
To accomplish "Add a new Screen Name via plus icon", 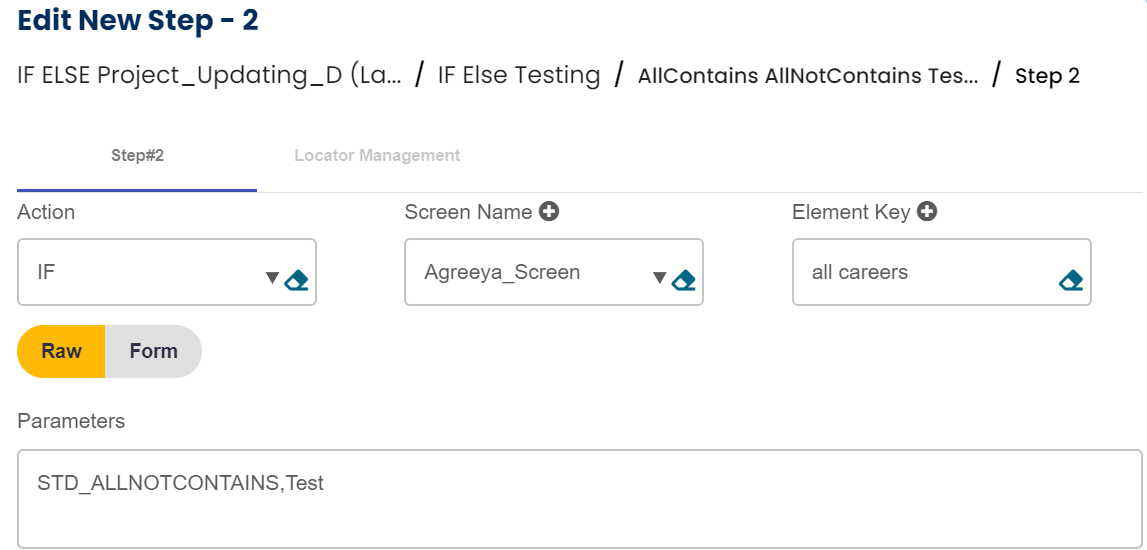I will click(x=548, y=212).
